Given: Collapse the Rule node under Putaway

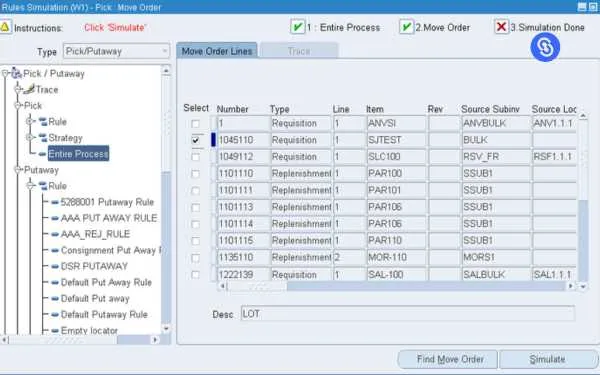Looking at the screenshot, I should pos(30,186).
